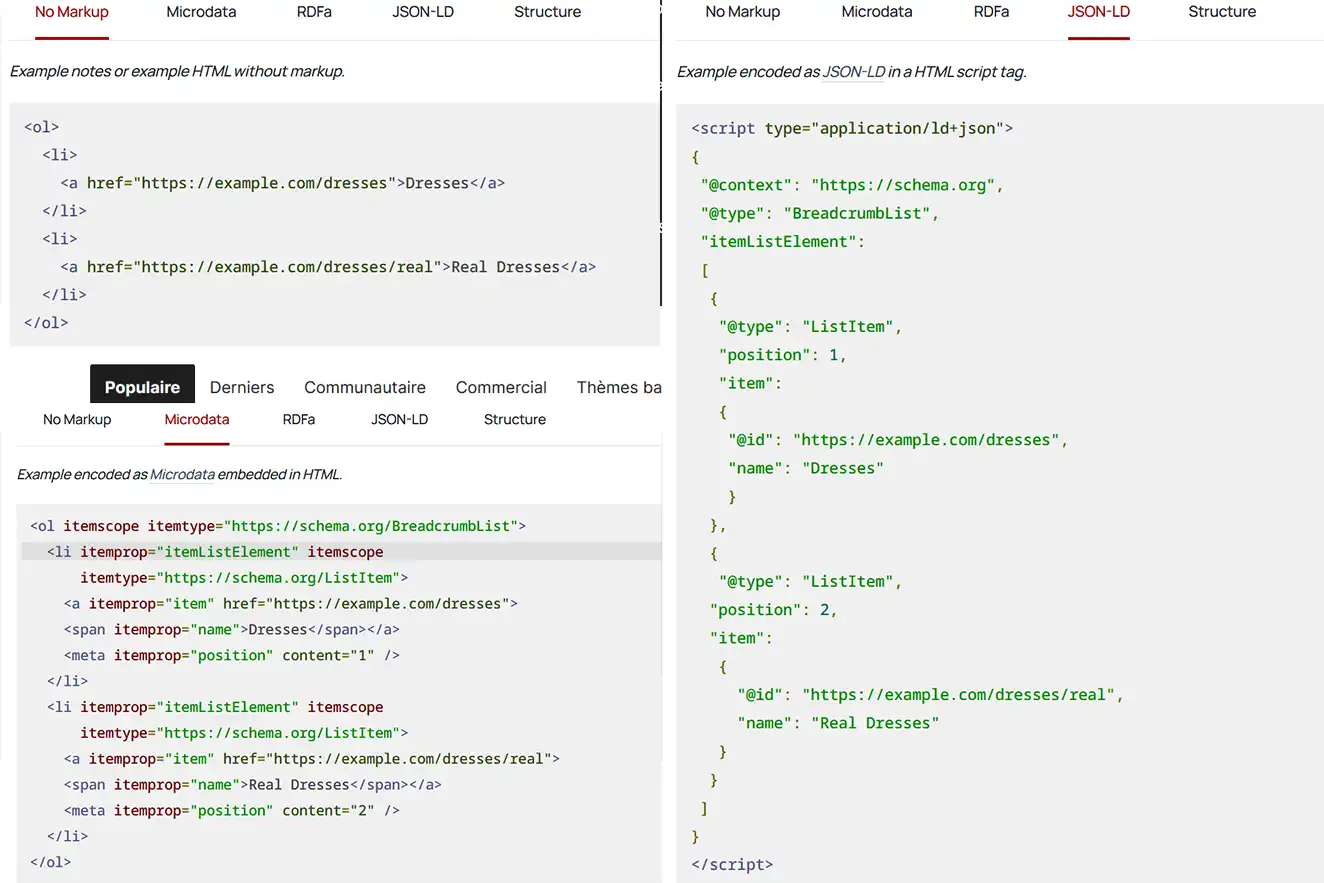Click the meta position content="1" line
This screenshot has width=1324, height=883.
click(232, 656)
